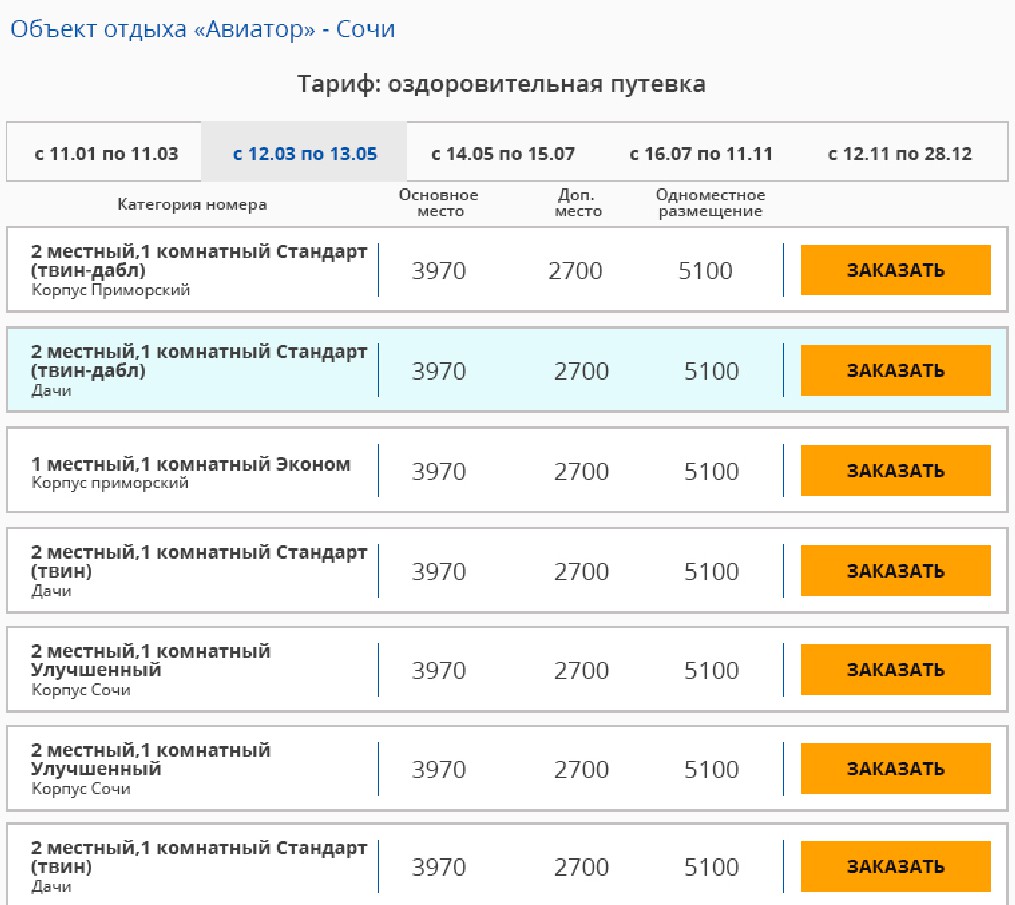Click the Тариф: оздоровительная путевка heading
The image size is (1015, 905).
(501, 84)
